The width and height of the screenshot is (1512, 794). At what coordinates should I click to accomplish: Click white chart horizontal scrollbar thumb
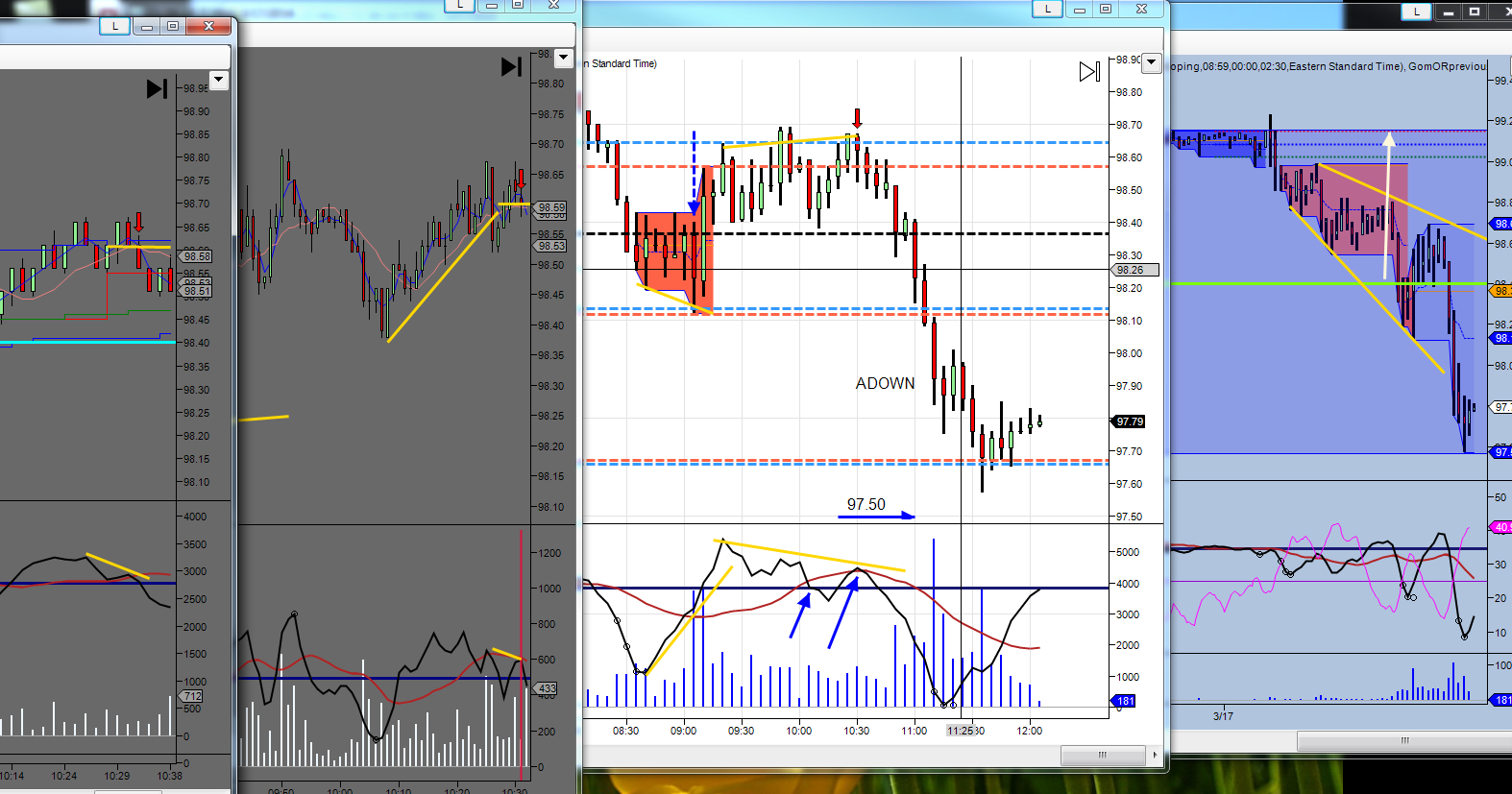pyautogui.click(x=1103, y=756)
